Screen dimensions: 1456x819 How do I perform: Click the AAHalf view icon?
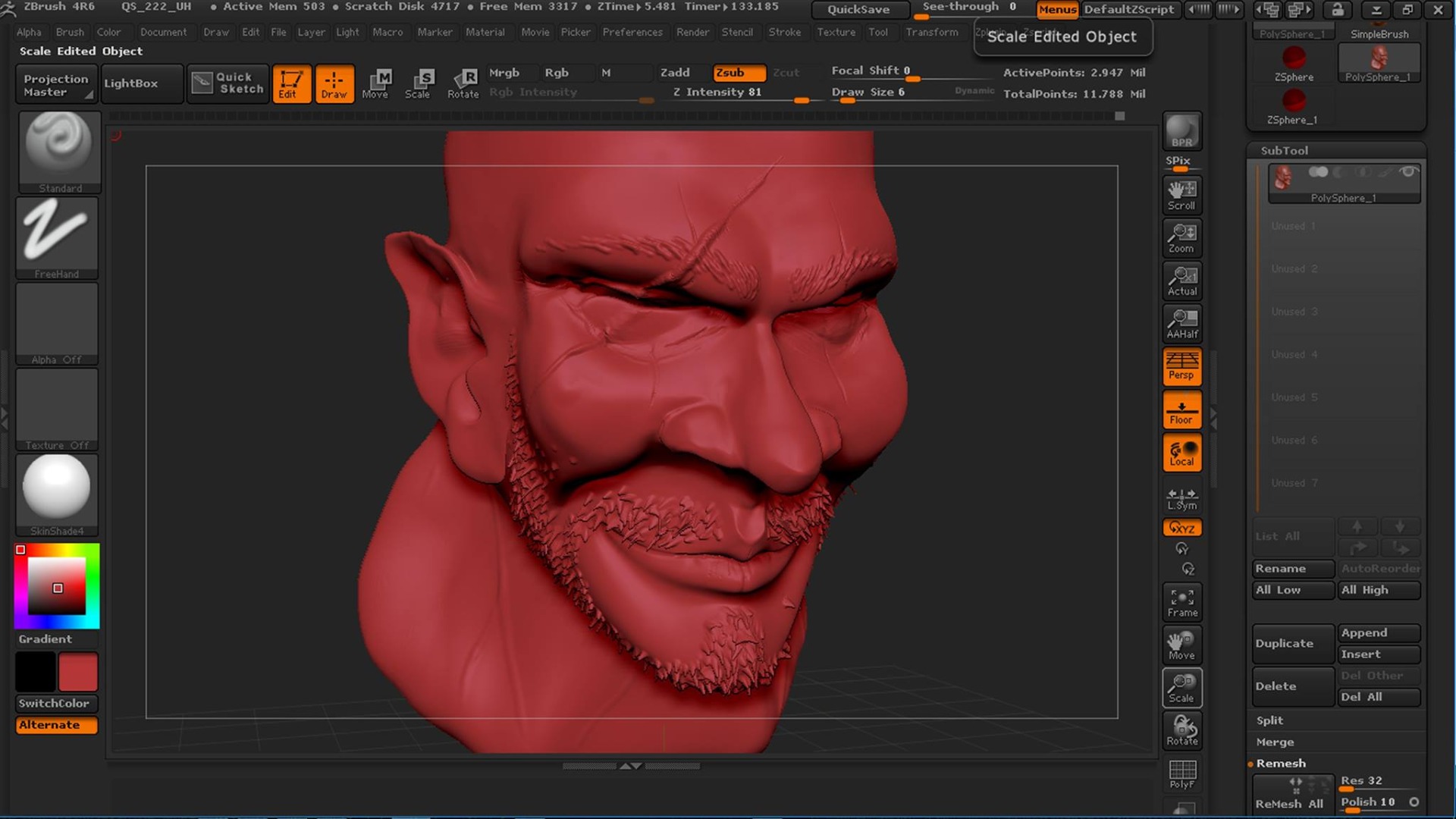1181,323
